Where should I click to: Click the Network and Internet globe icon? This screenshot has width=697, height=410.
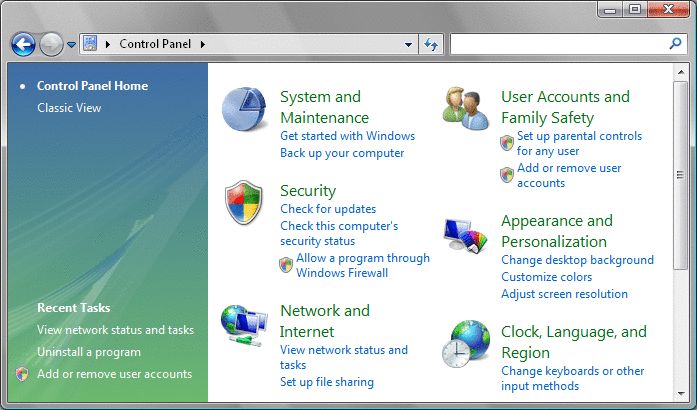pyautogui.click(x=244, y=326)
